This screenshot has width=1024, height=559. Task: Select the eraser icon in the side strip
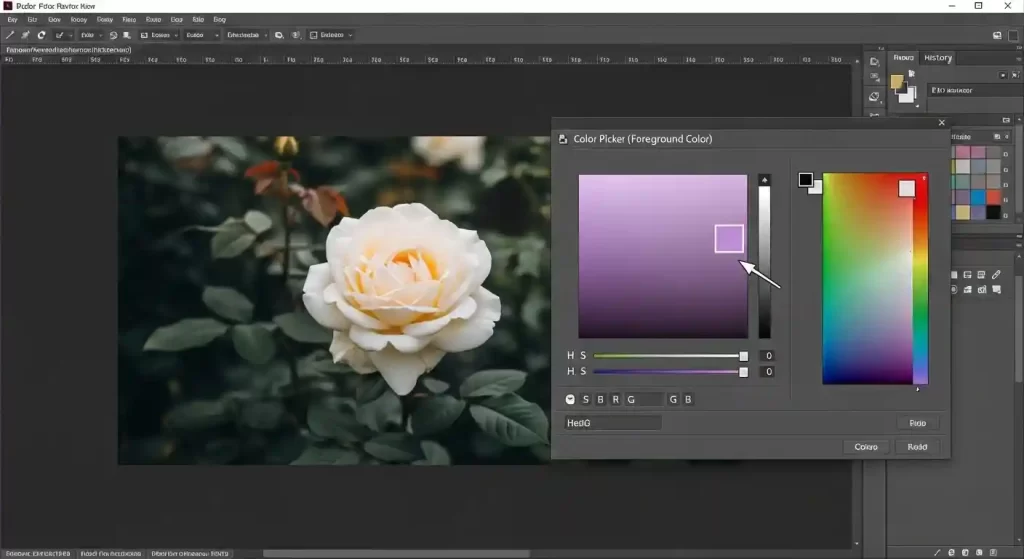tap(874, 97)
